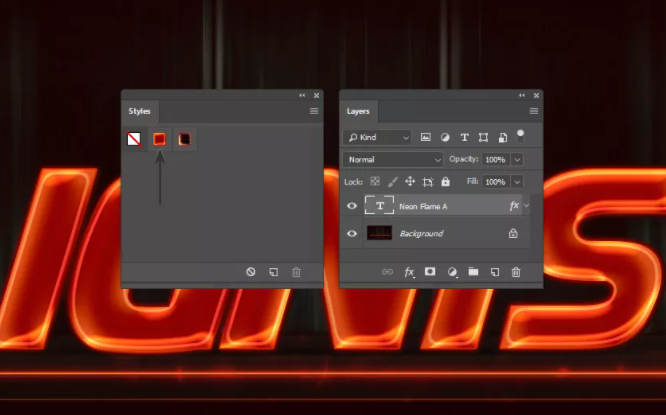Toggle prevent artboard auto-nesting lock

click(x=428, y=182)
